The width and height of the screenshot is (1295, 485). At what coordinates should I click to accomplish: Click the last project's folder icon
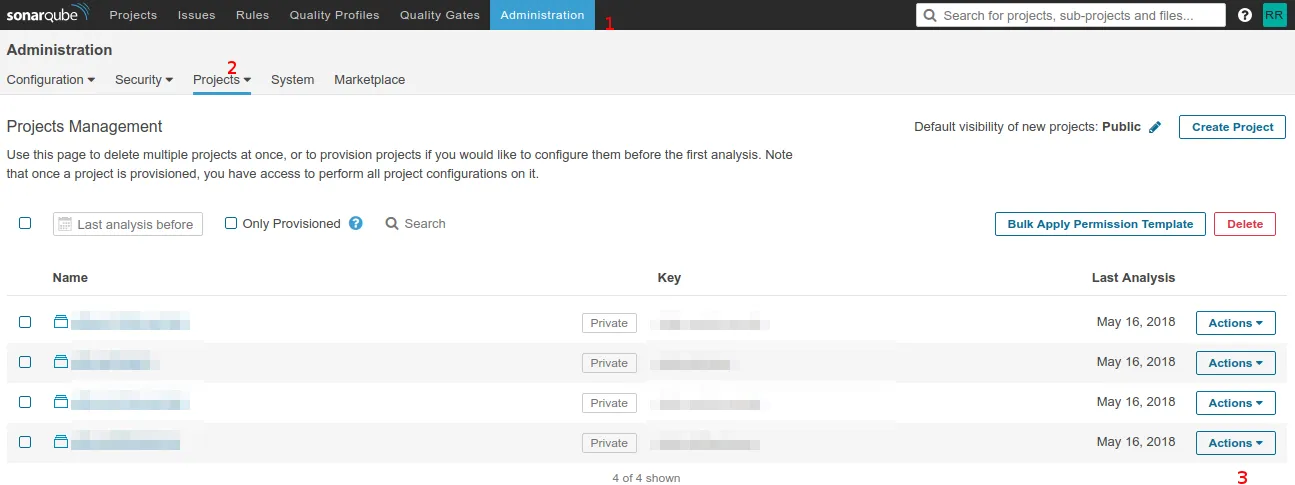(x=61, y=442)
